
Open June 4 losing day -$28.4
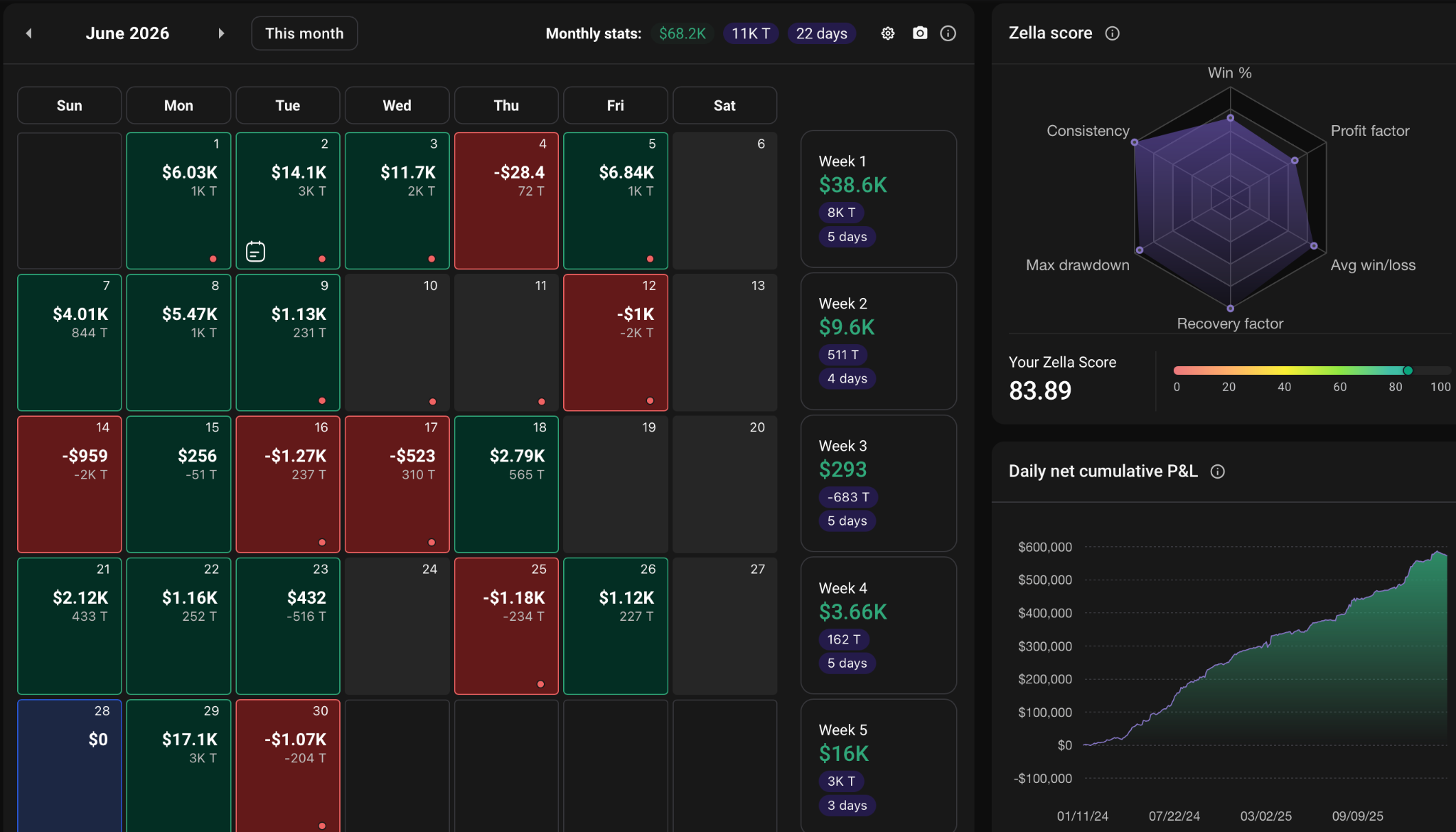point(506,201)
